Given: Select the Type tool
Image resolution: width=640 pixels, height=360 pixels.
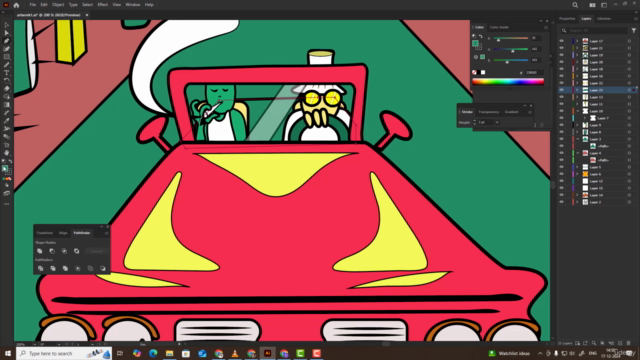Looking at the screenshot, I should [x=7, y=73].
